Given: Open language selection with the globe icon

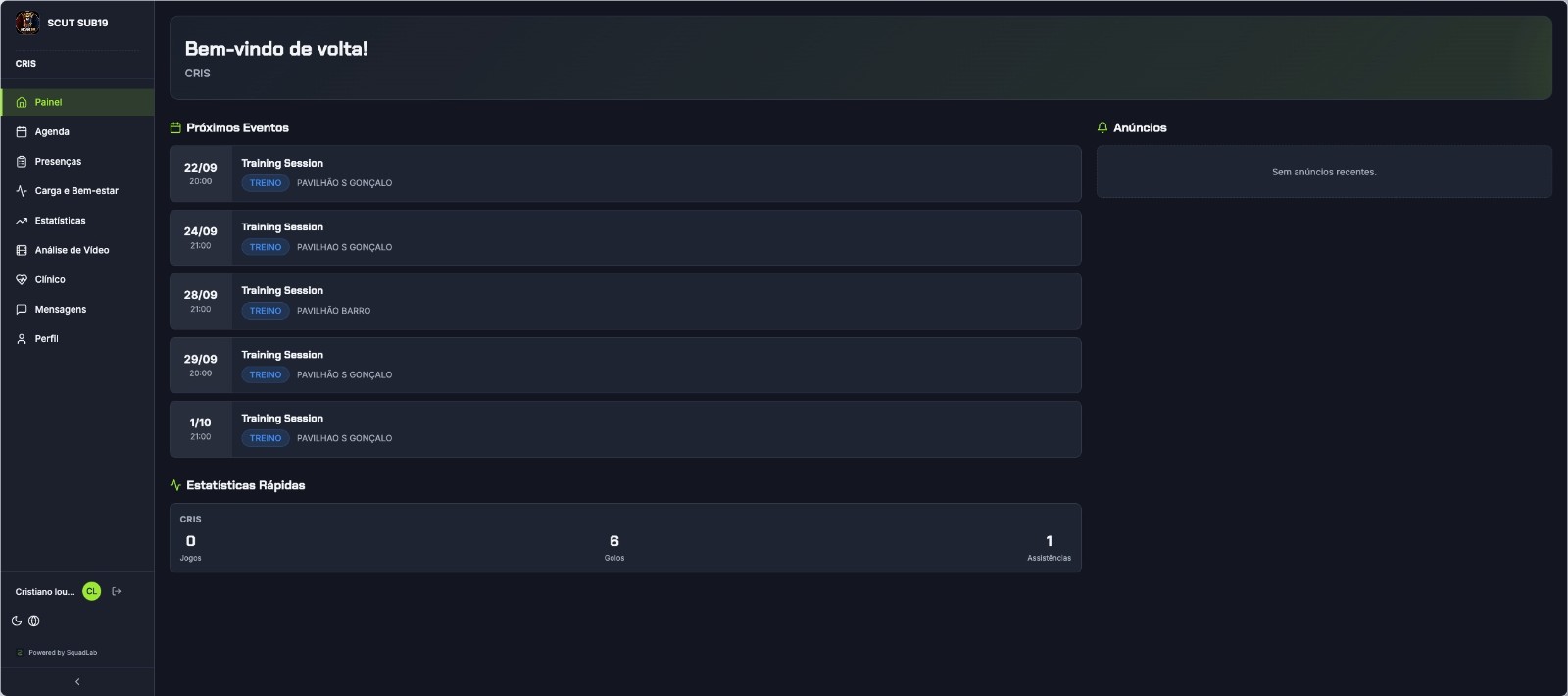Looking at the screenshot, I should (34, 621).
